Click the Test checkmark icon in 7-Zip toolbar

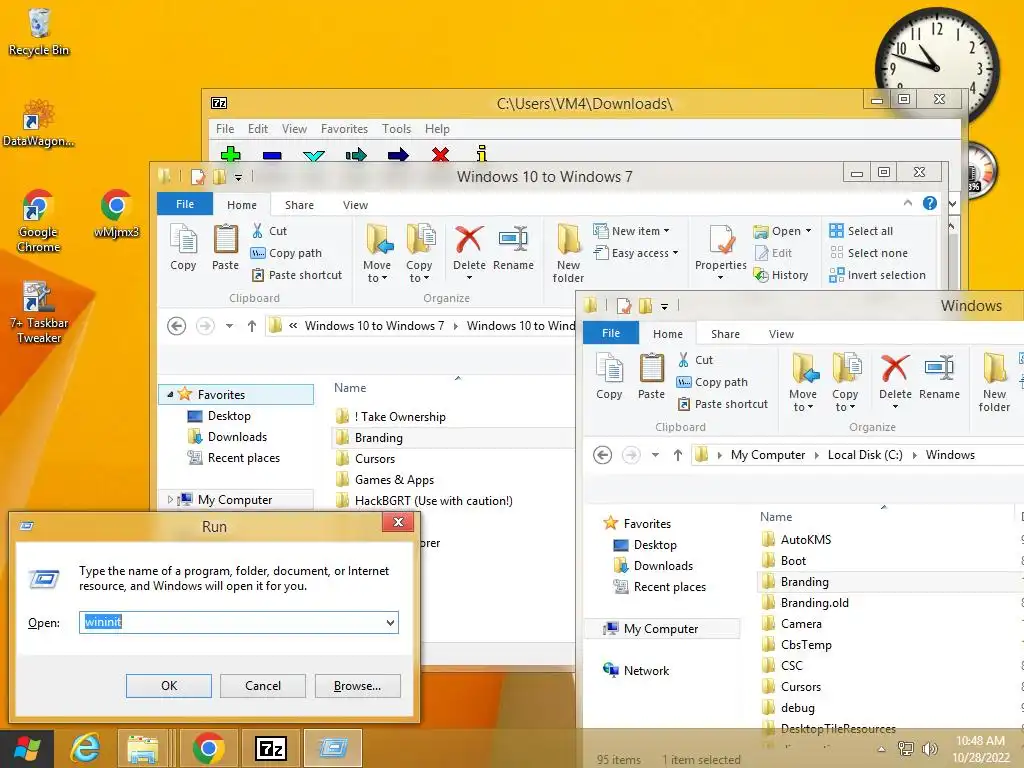314,155
